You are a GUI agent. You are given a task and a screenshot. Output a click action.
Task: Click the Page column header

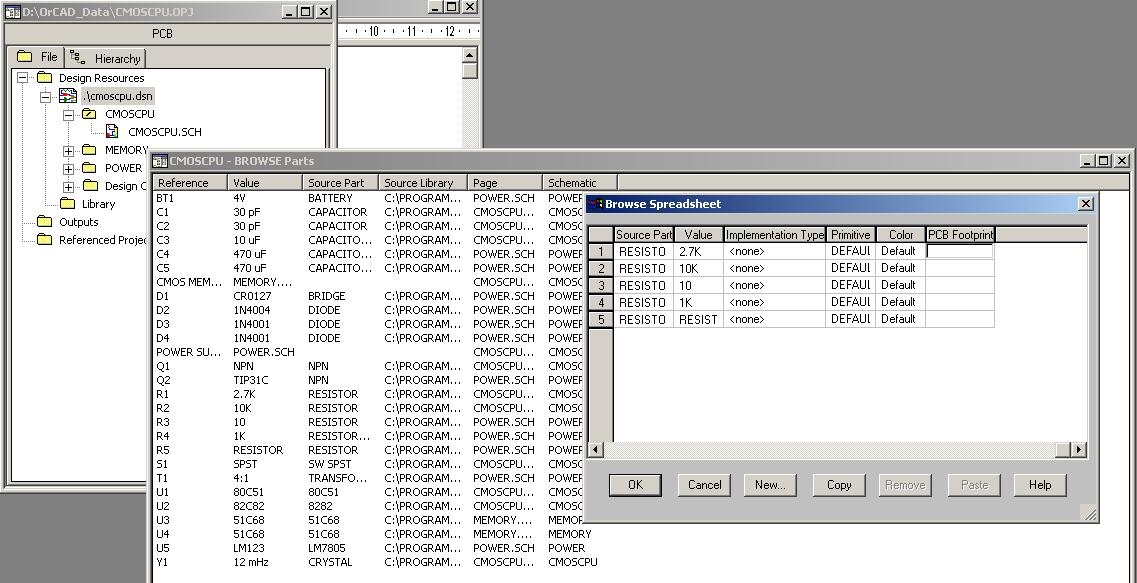(505, 183)
